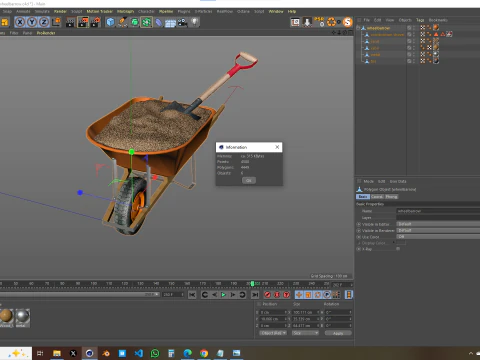
Task: Open the Window menu
Action: tap(276, 11)
